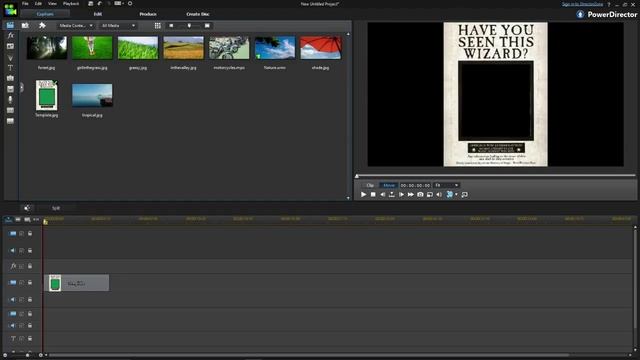Screen dimensions: 640x360
Task: Switch to the Create Disc tab
Action: (198, 14)
